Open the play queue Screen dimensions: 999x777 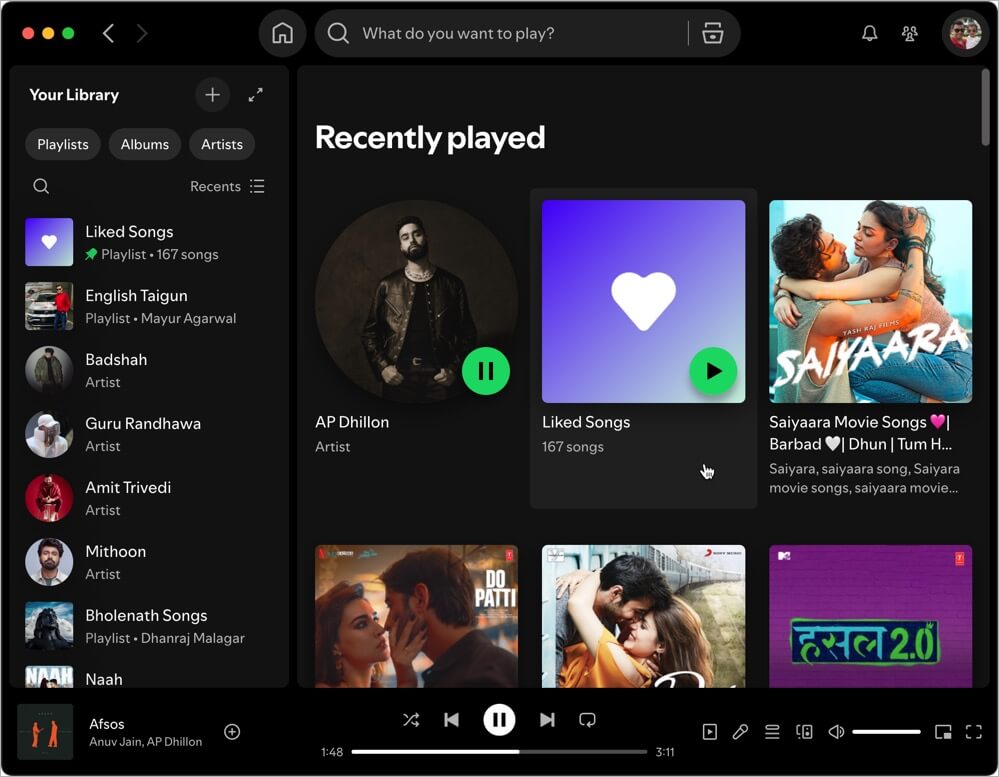(x=772, y=732)
